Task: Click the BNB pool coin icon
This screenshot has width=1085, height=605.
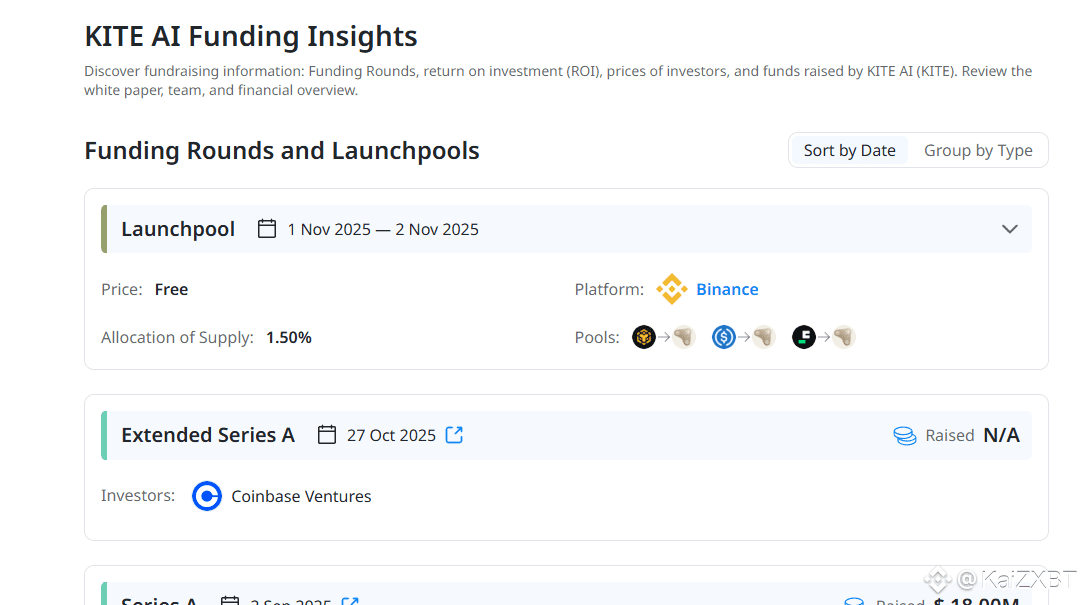Action: 644,337
